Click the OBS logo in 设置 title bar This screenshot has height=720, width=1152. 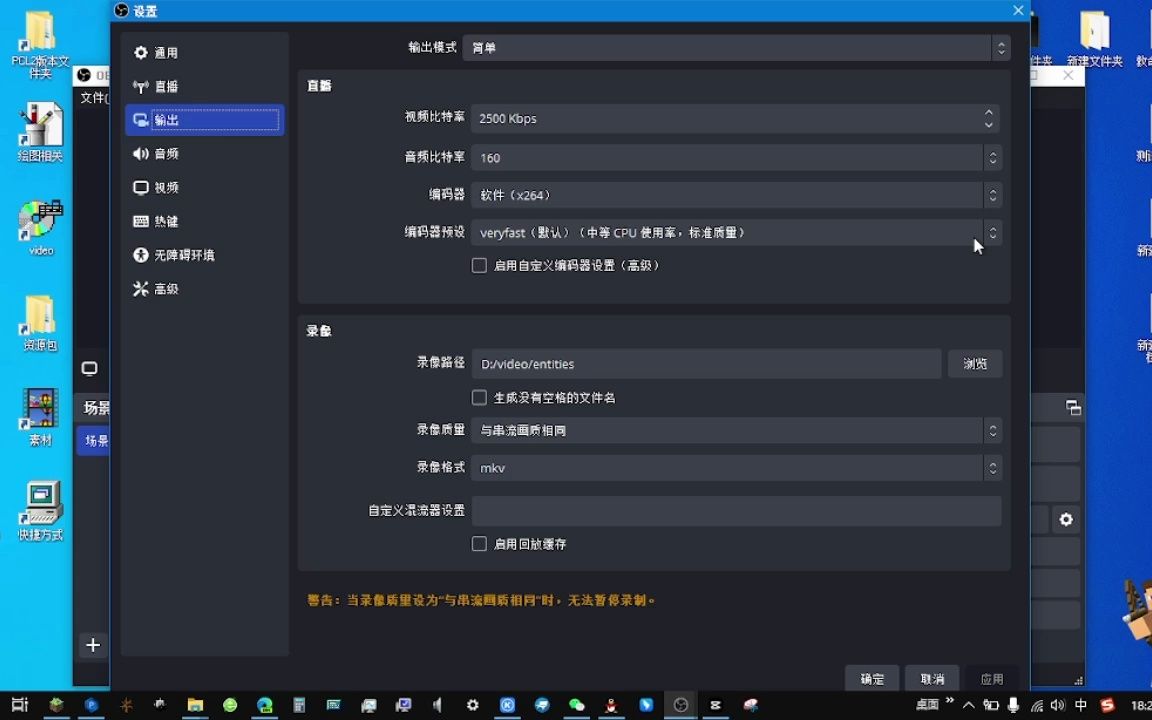click(x=122, y=10)
